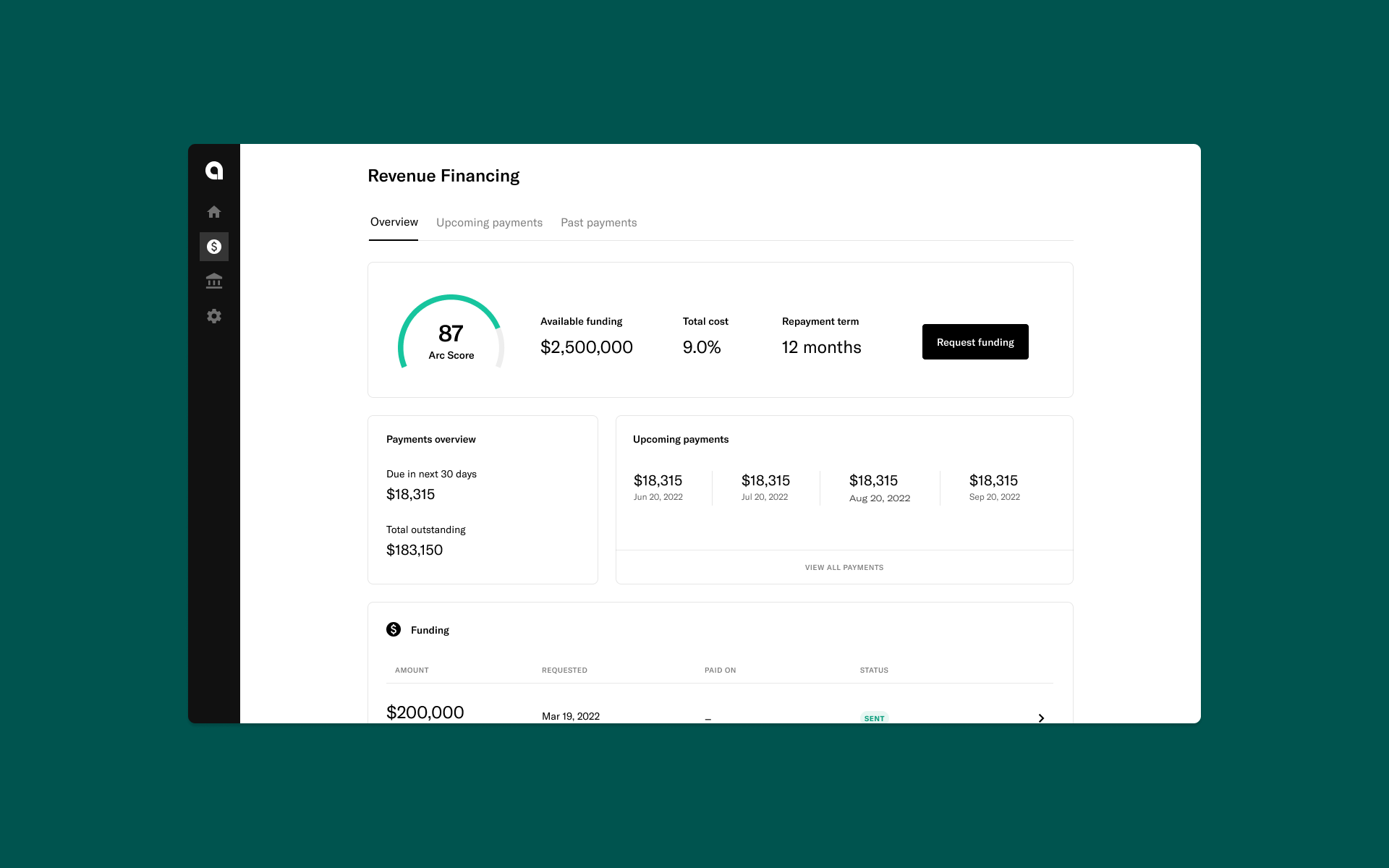Image resolution: width=1389 pixels, height=868 pixels.
Task: Open the settings gear icon
Action: [x=214, y=316]
